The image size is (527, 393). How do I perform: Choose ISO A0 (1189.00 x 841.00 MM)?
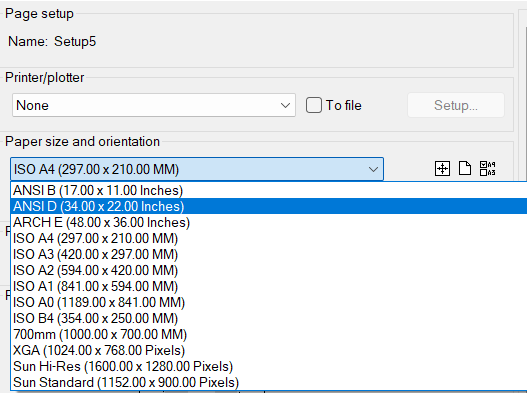[x=269, y=302]
